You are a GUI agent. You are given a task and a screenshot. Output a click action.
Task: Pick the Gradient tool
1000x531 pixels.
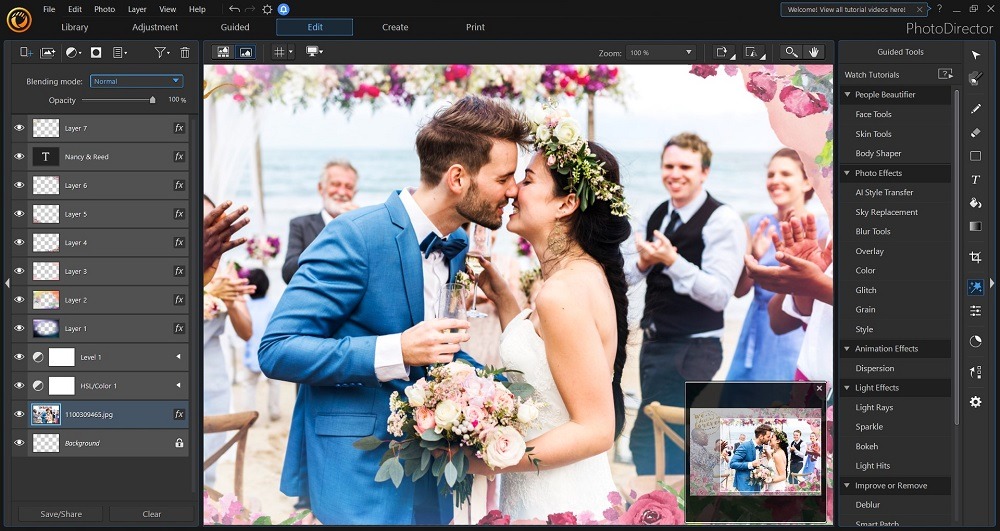pyautogui.click(x=975, y=227)
